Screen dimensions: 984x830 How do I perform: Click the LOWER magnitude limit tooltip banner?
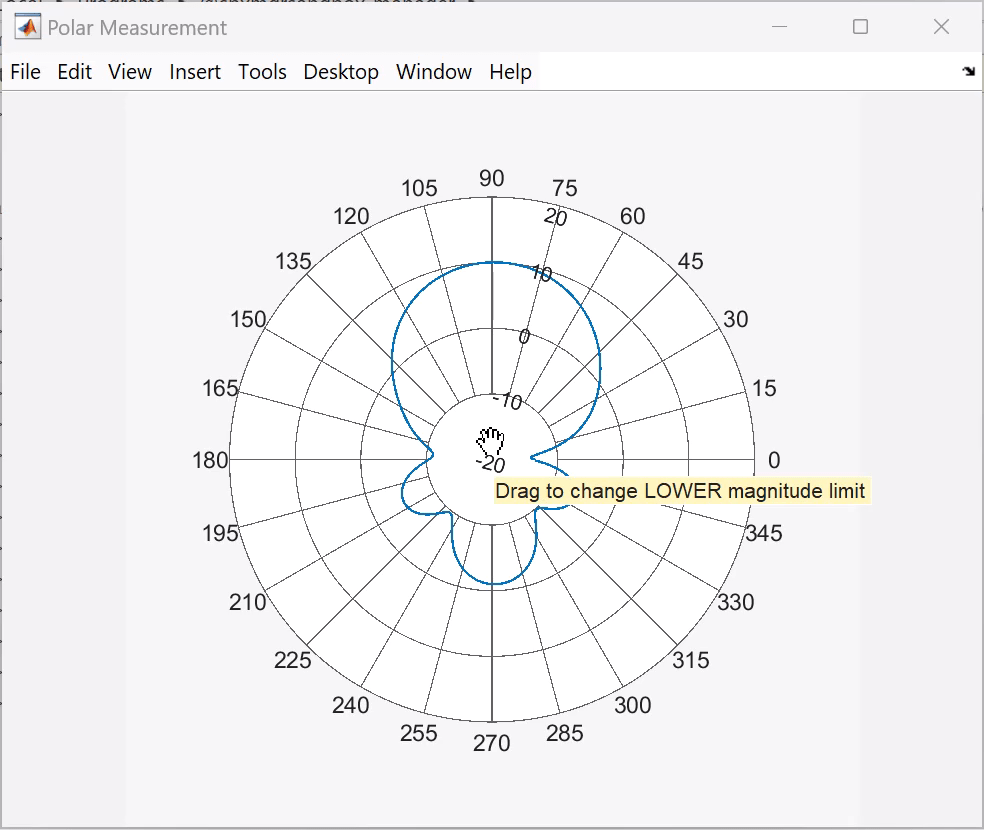pyautogui.click(x=681, y=491)
